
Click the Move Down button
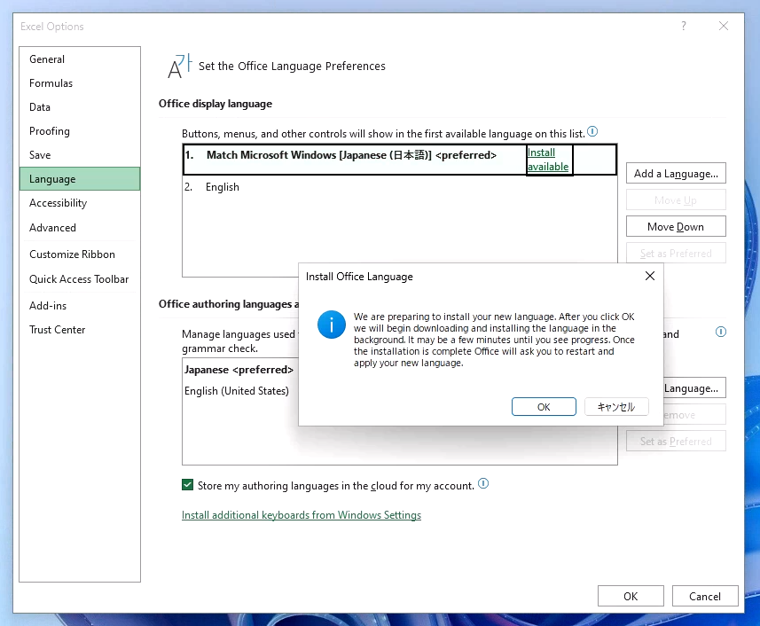coord(676,227)
